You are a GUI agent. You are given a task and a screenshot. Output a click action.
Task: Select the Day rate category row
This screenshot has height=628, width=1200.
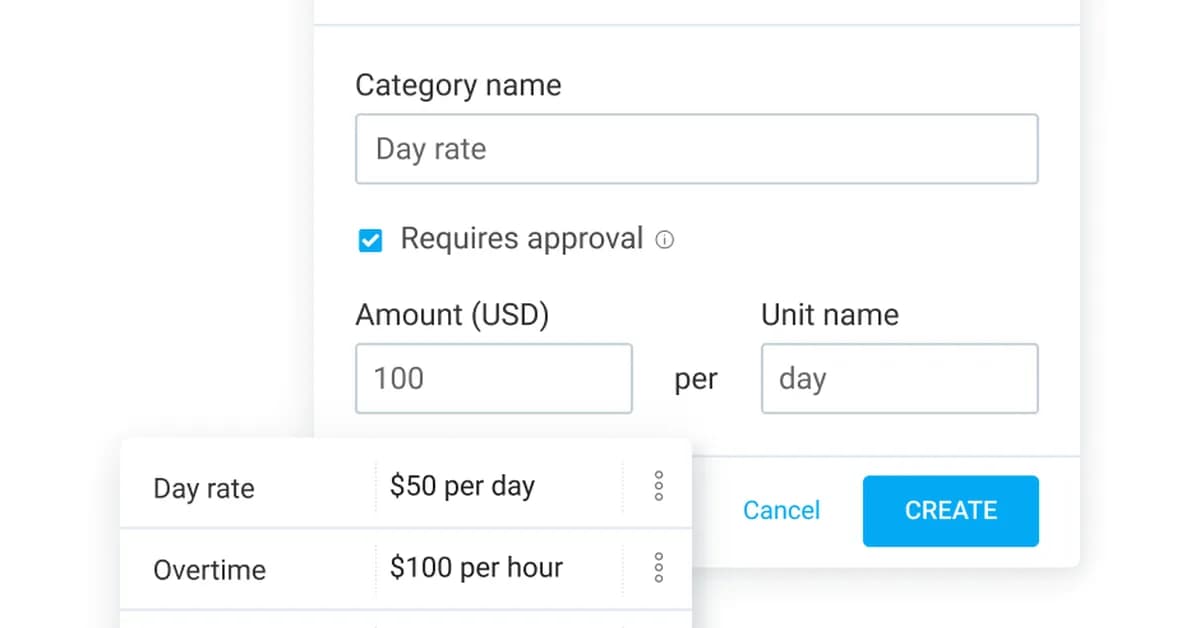pos(203,488)
